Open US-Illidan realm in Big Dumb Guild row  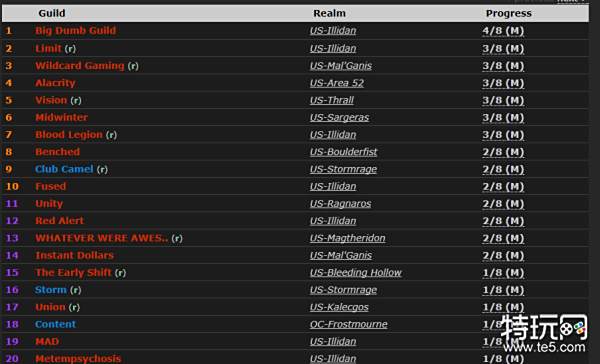(333, 31)
